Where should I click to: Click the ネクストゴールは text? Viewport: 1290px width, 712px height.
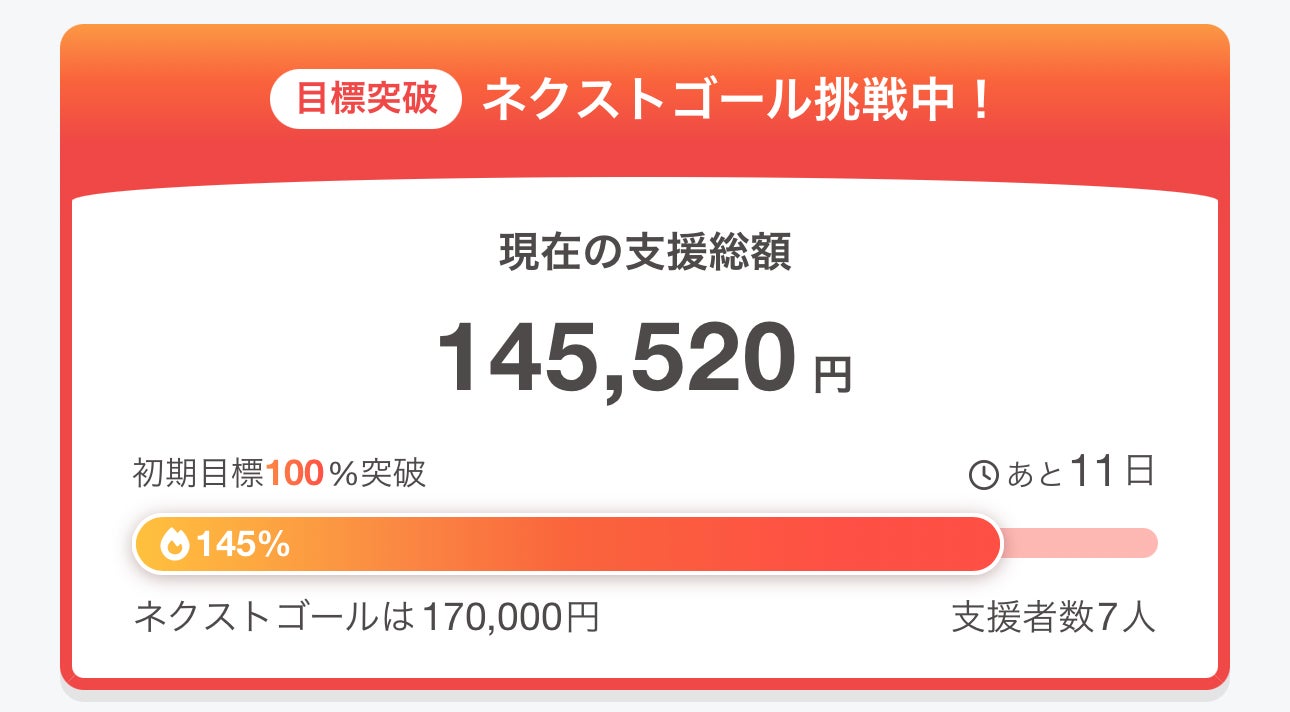click(274, 617)
